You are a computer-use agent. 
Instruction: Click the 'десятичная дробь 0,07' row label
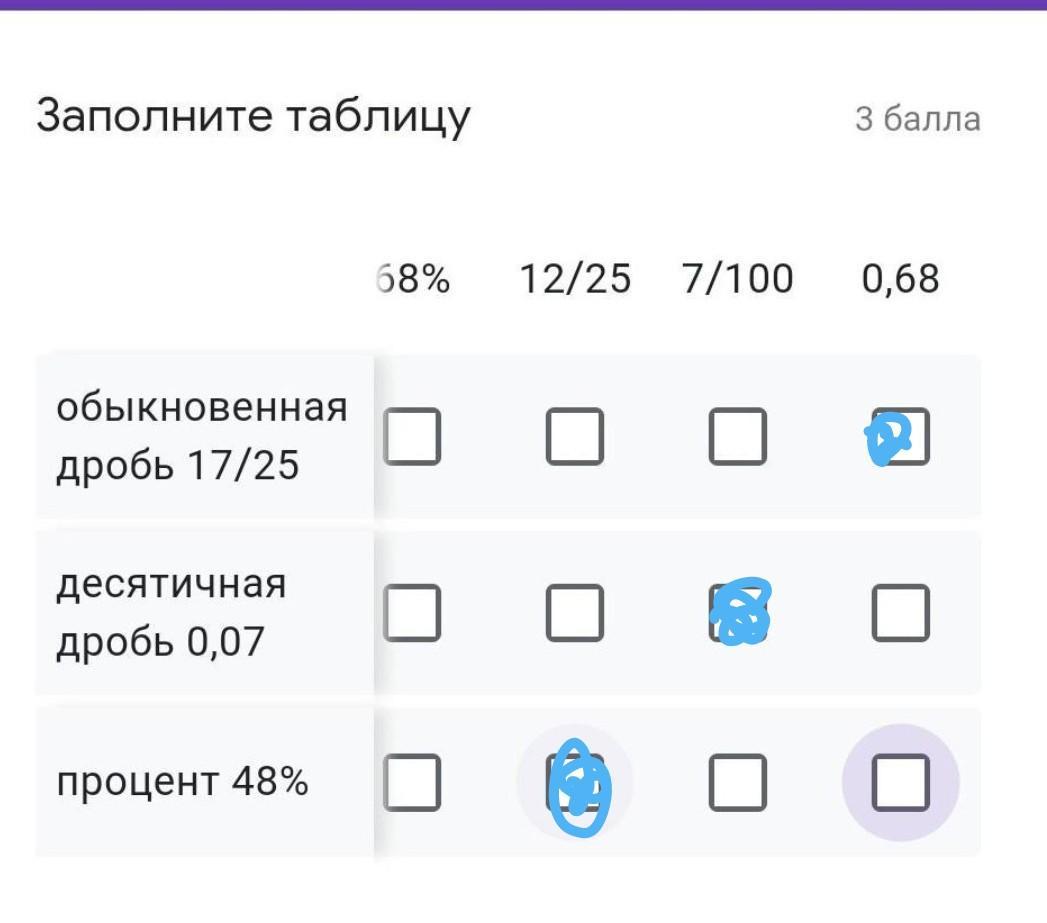(x=171, y=612)
